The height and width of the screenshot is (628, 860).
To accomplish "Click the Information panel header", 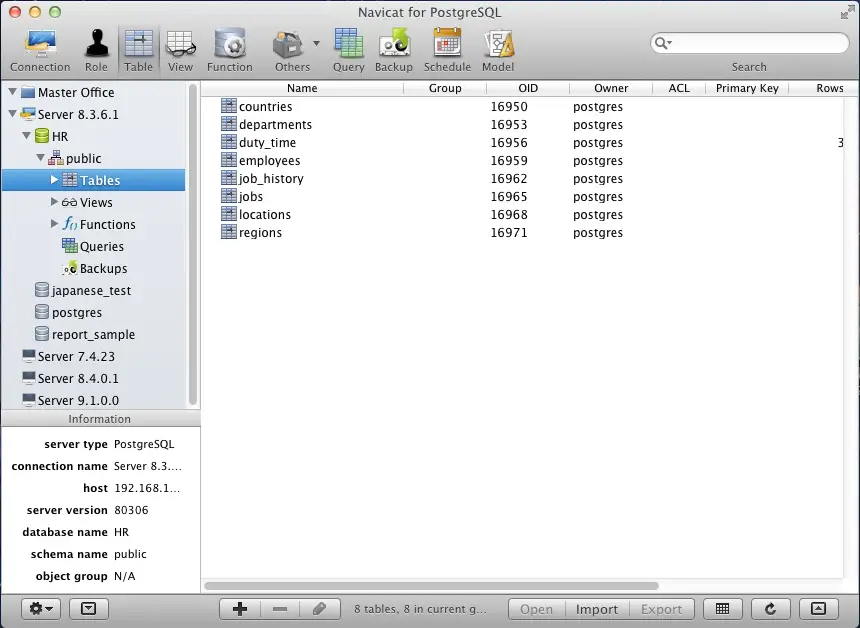I will point(100,419).
